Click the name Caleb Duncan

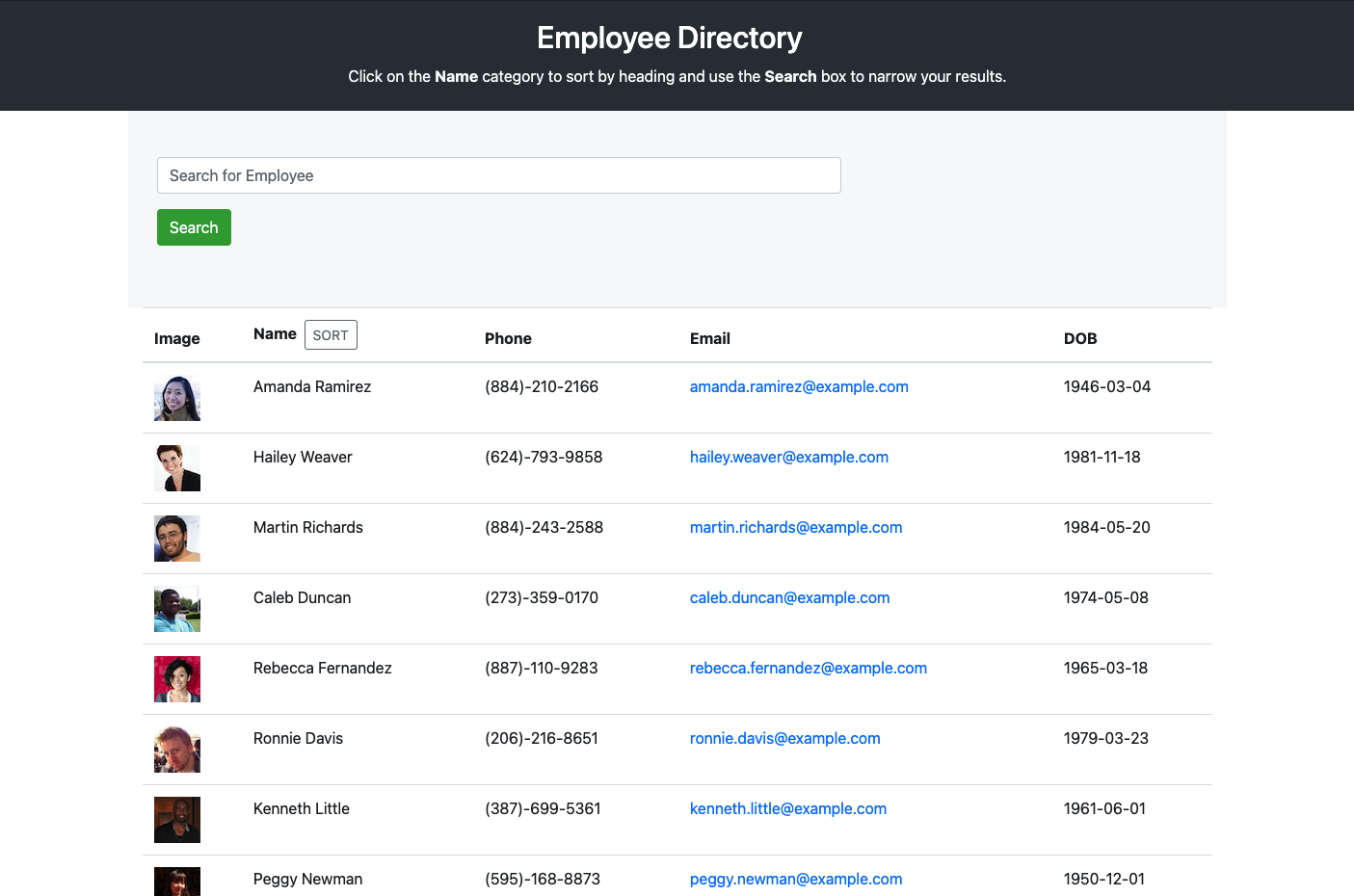pyautogui.click(x=302, y=597)
